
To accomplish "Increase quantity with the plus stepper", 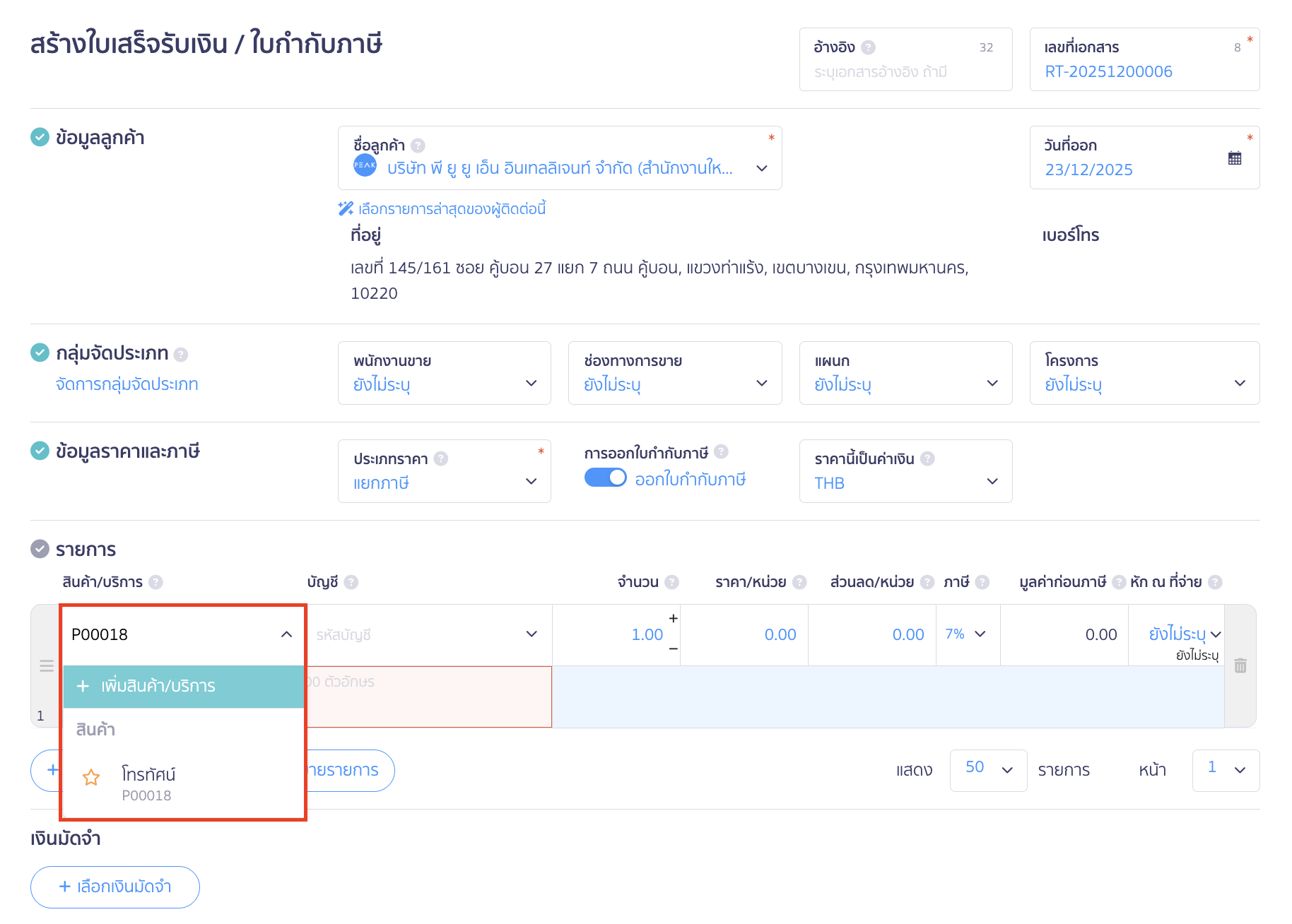I will click(x=673, y=618).
